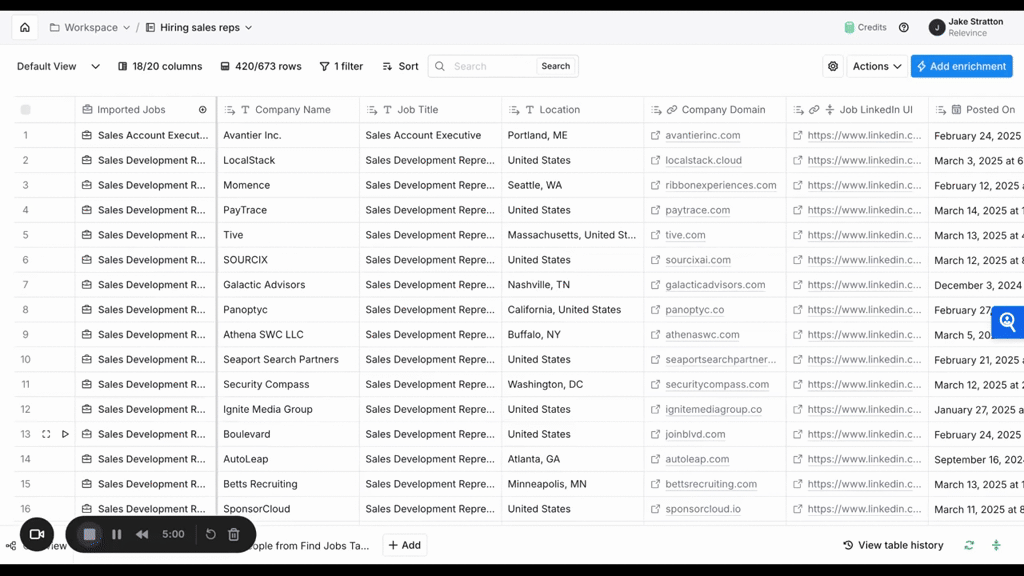Click the briefcase icon in Tive row
This screenshot has height=576, width=1024.
click(86, 234)
